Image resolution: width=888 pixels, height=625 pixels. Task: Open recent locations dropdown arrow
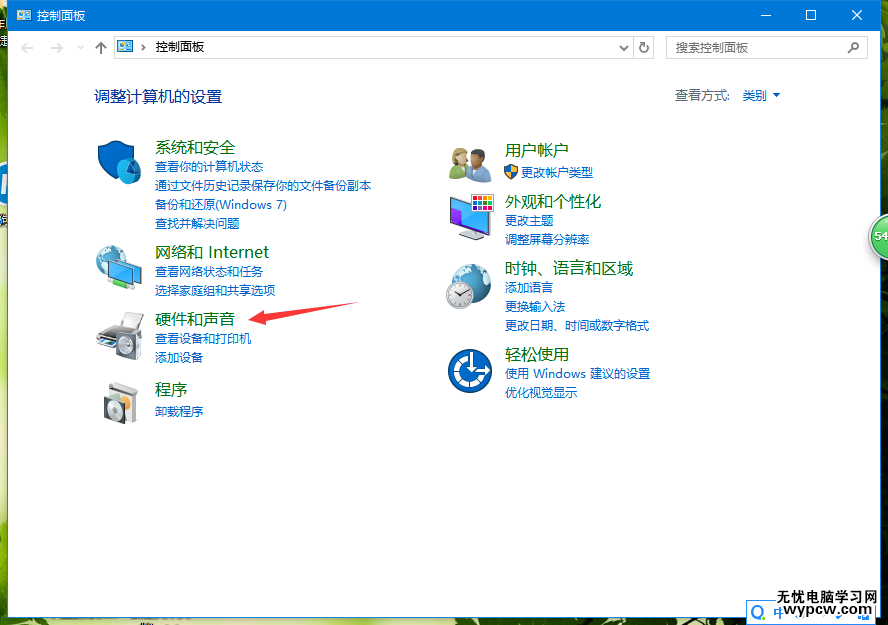[80, 48]
